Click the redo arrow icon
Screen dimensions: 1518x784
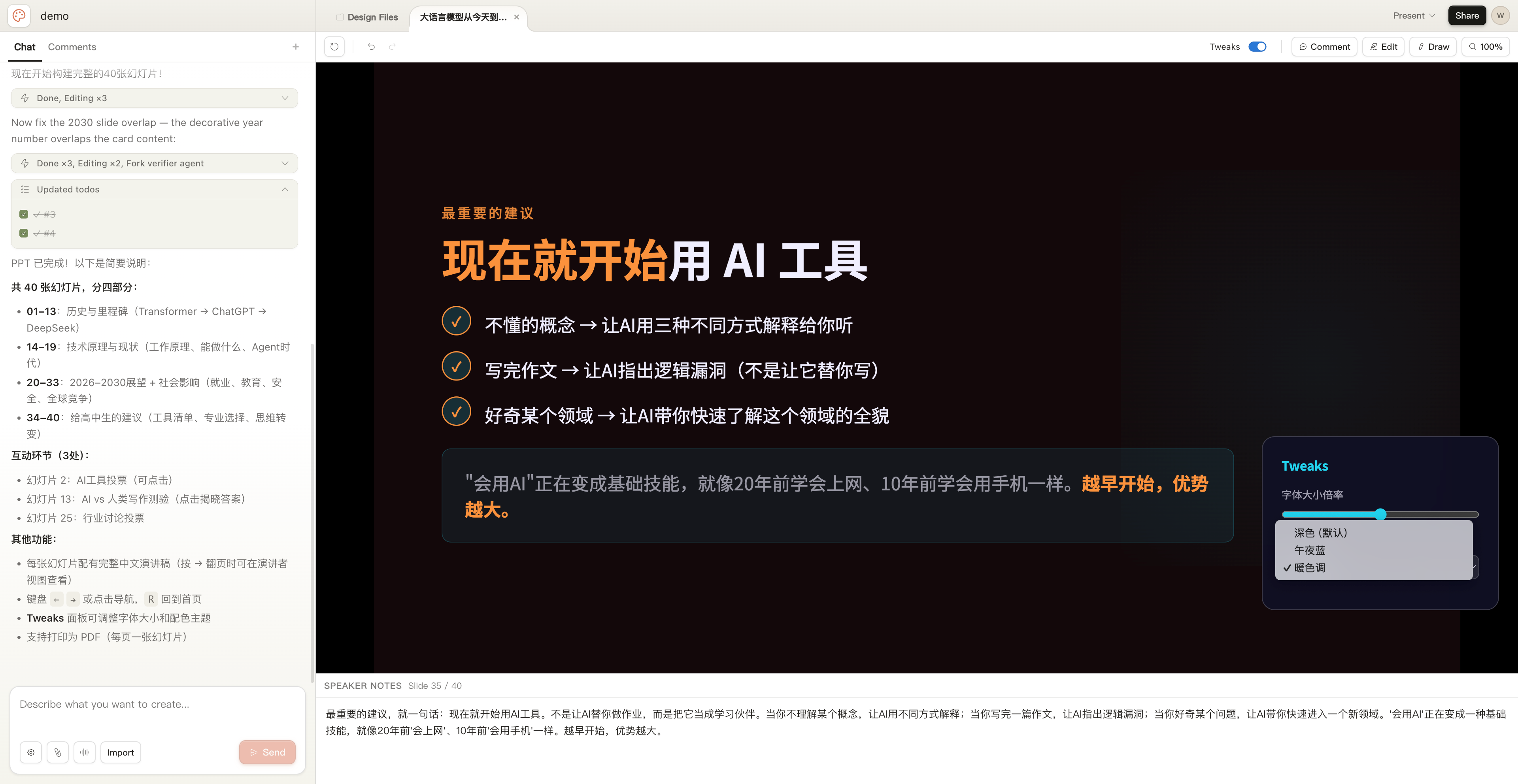tap(393, 47)
